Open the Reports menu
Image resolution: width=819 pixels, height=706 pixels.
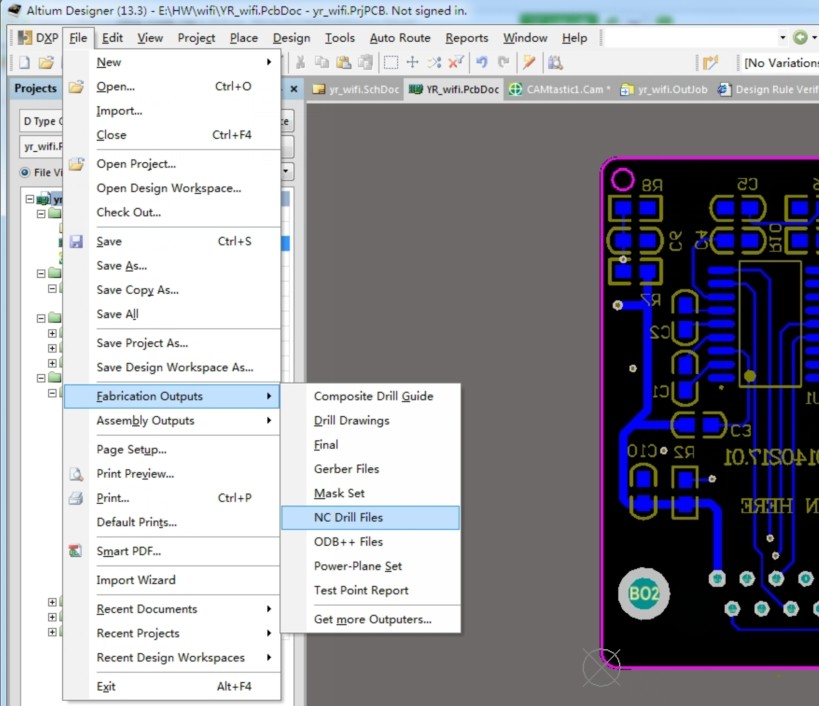466,38
